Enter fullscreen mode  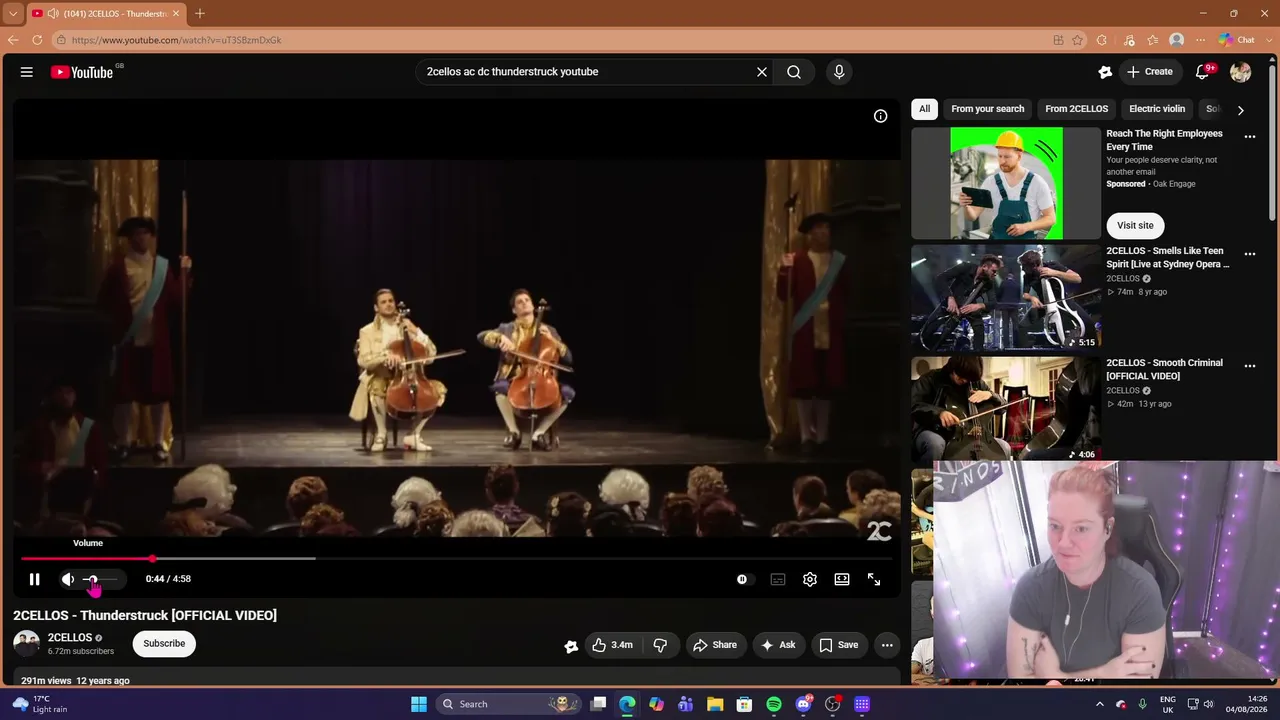(x=874, y=579)
